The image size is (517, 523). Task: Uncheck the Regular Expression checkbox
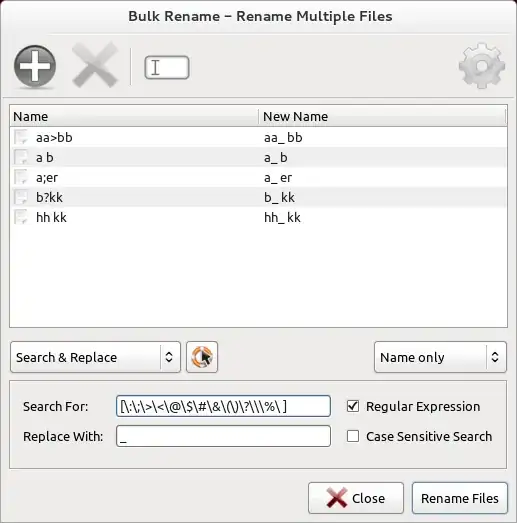(x=353, y=406)
